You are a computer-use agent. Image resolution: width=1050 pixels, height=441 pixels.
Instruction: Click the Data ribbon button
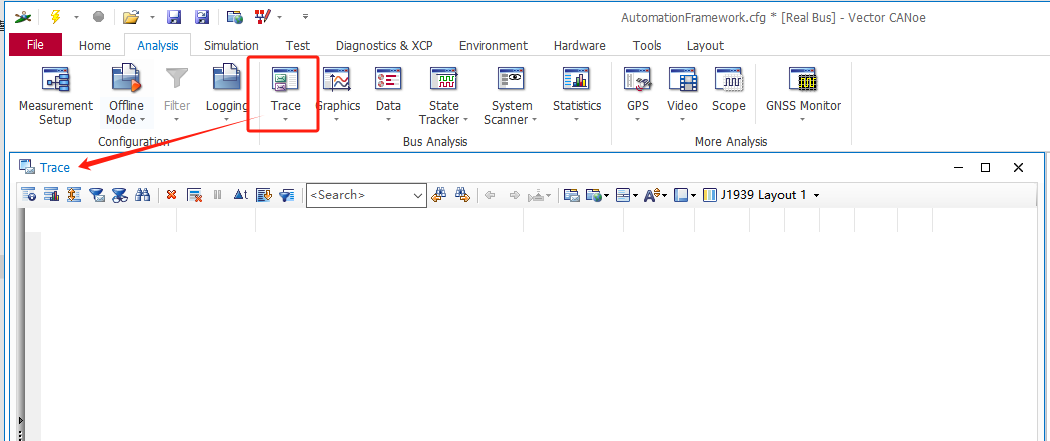388,96
